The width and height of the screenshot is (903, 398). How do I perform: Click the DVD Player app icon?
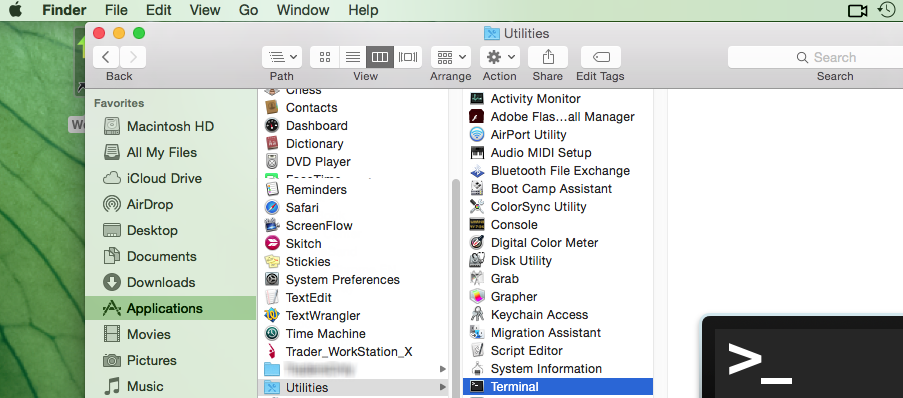[272, 161]
